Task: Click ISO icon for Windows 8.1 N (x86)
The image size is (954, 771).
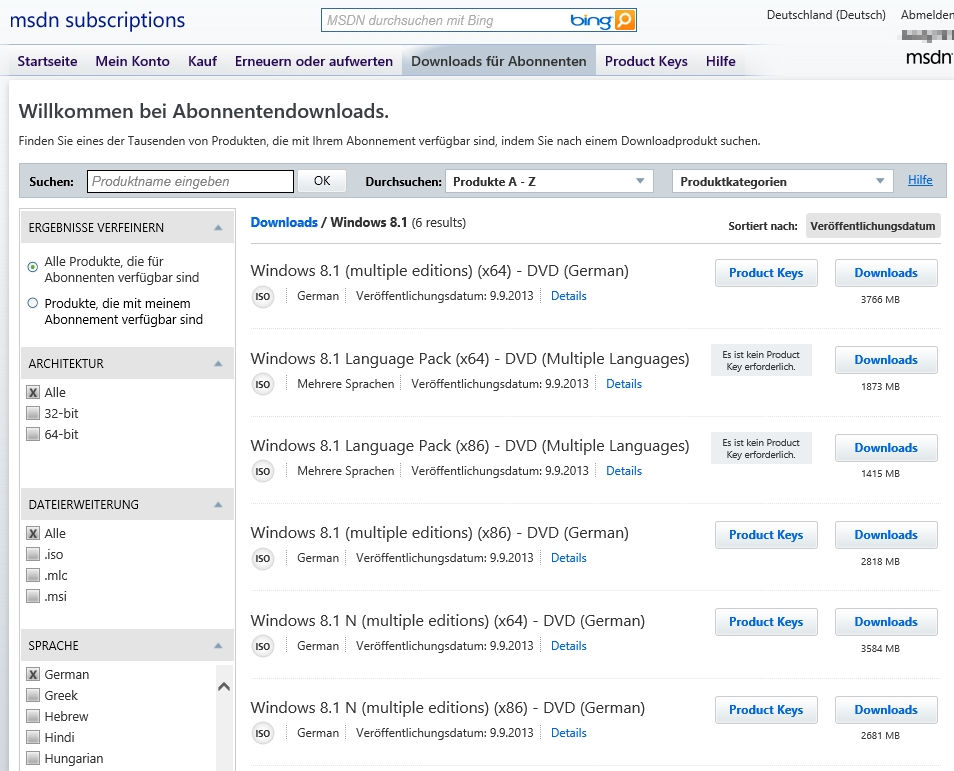Action: point(263,733)
